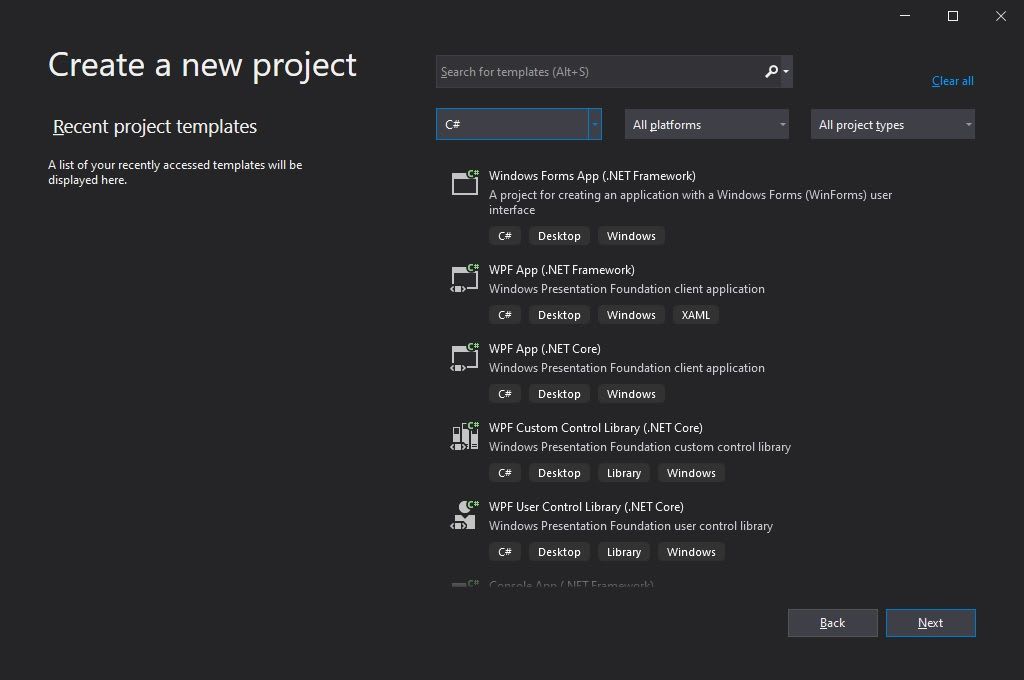
Task: Click the Next button
Action: point(931,623)
